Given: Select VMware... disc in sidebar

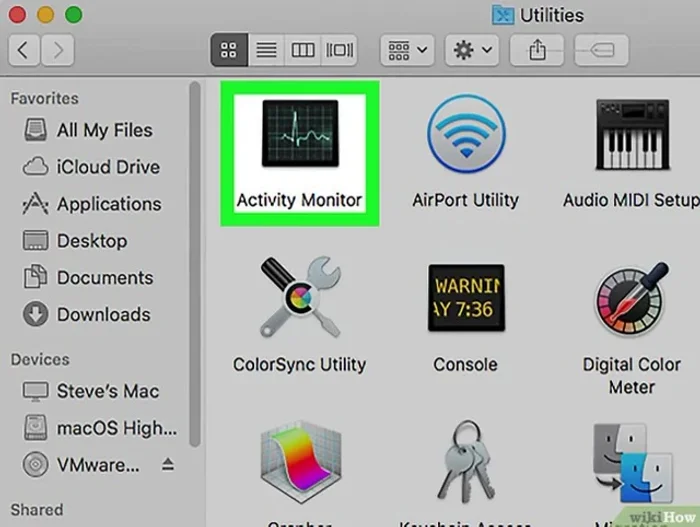Looking at the screenshot, I should (81, 465).
